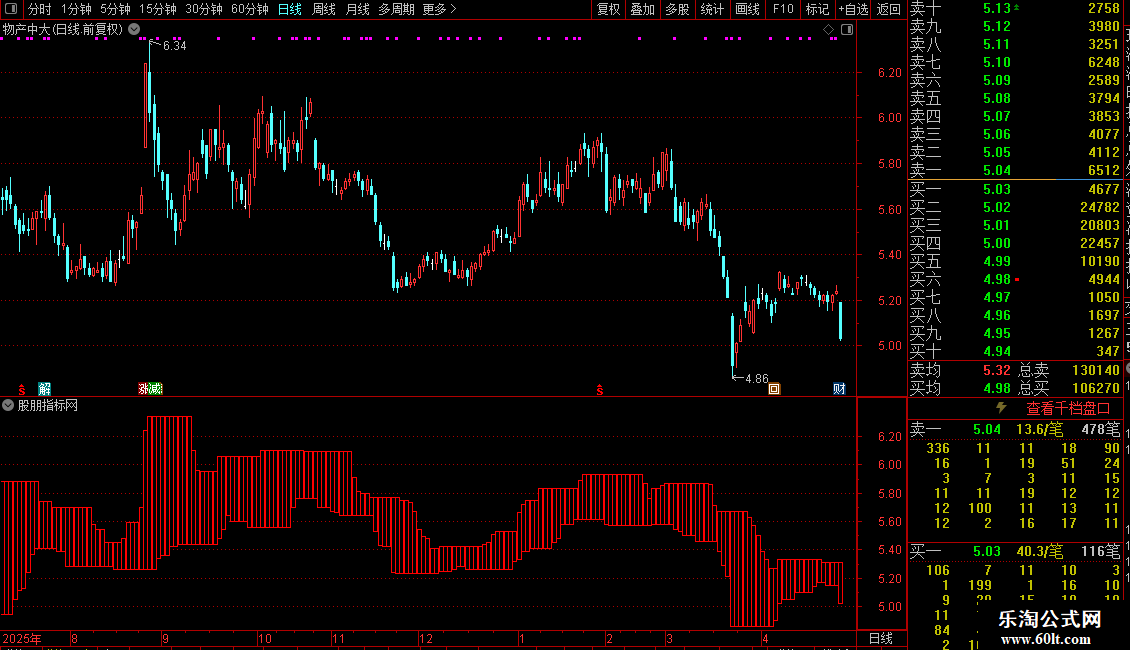
Task: Click the 财 financial report marker
Action: (839, 388)
